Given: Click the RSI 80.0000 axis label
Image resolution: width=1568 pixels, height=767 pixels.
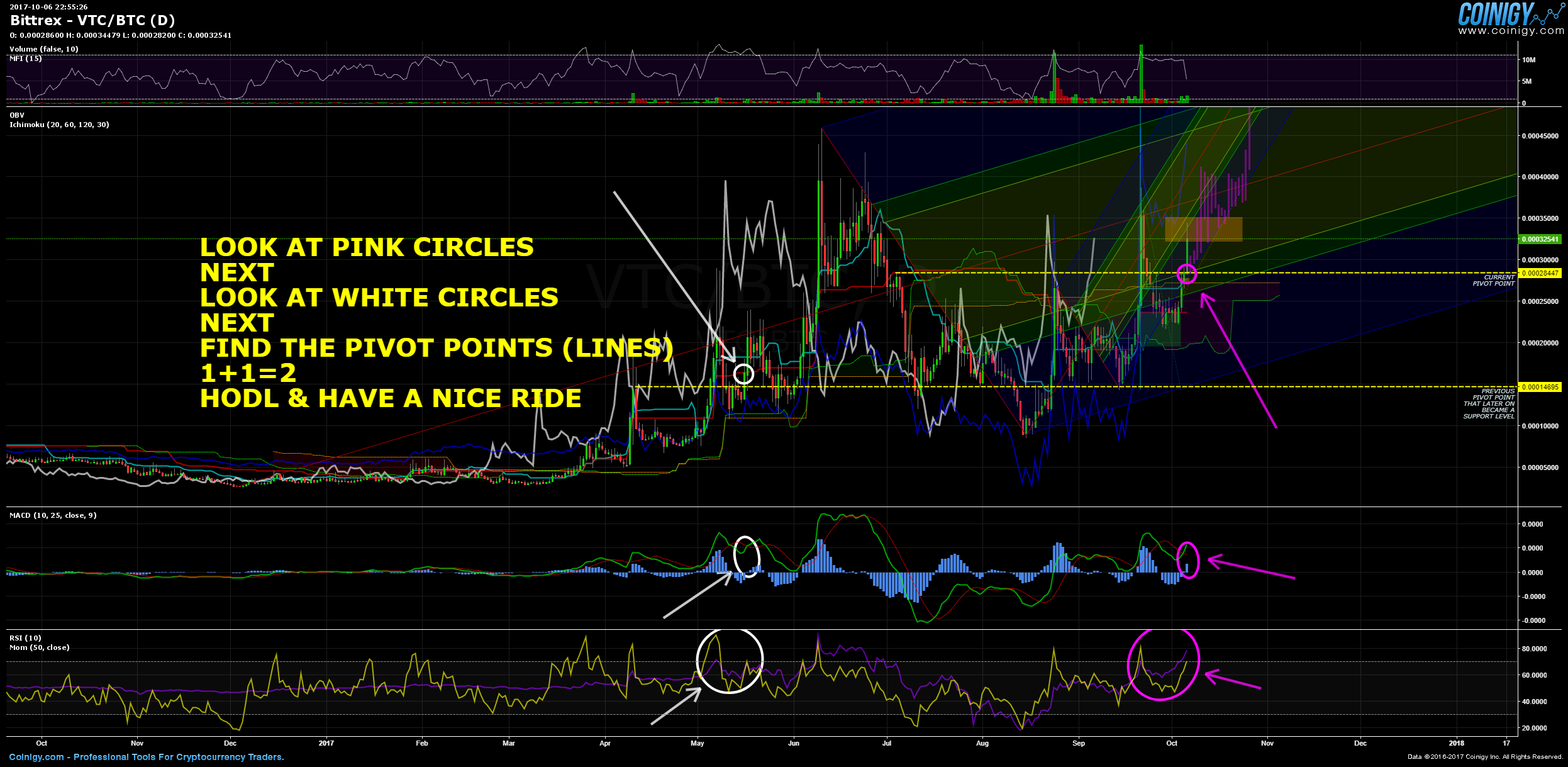Looking at the screenshot, I should pos(1534,649).
